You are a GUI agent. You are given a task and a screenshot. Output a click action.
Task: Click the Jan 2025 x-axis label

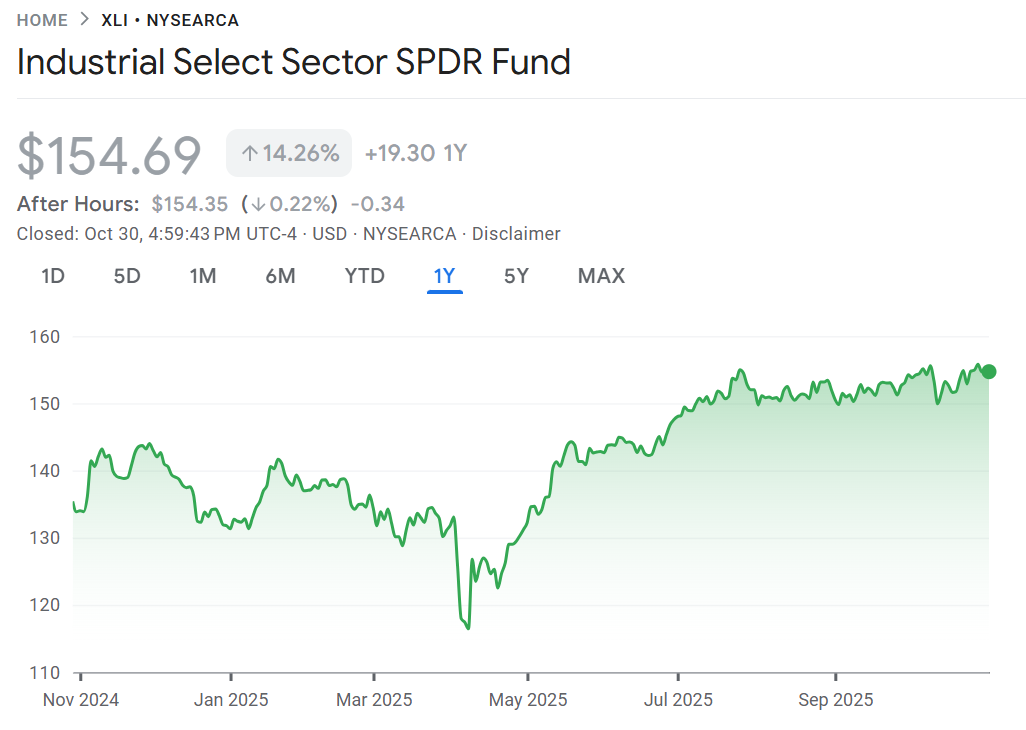coord(231,699)
